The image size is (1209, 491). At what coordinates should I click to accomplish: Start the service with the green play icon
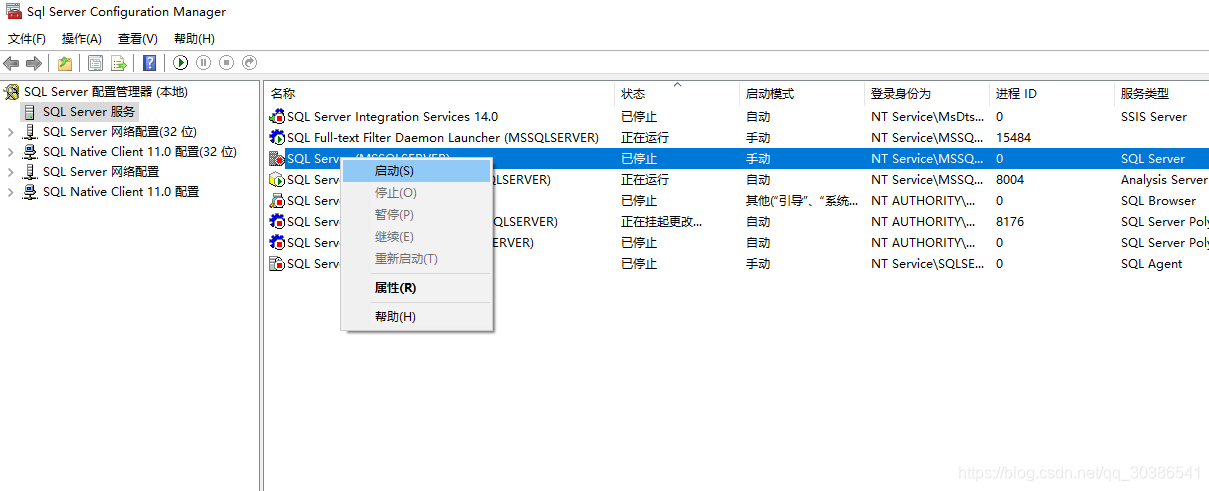(180, 63)
